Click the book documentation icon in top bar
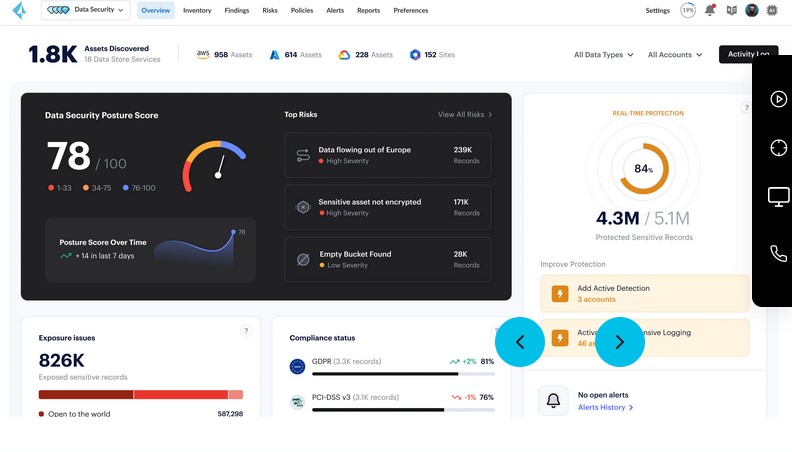Image resolution: width=792 pixels, height=452 pixels. pyautogui.click(x=731, y=10)
